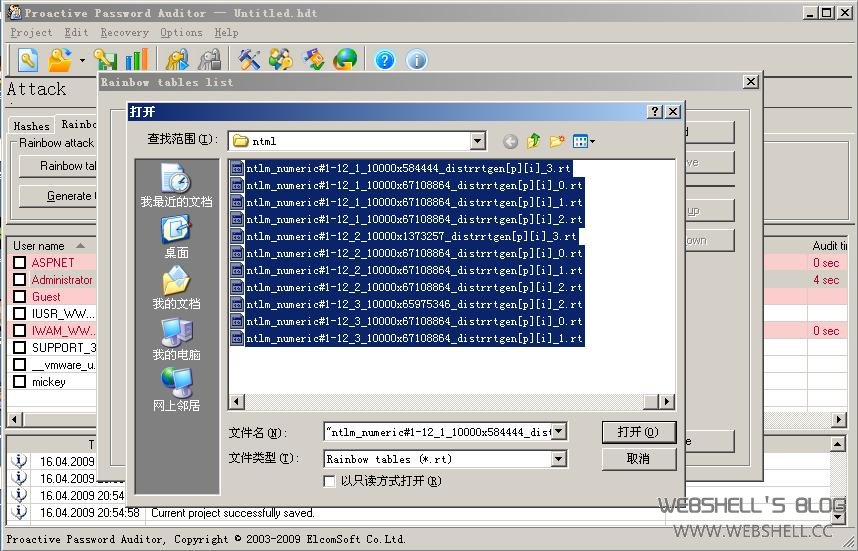Open the Recovery menu
This screenshot has width=858, height=551.
click(x=124, y=32)
